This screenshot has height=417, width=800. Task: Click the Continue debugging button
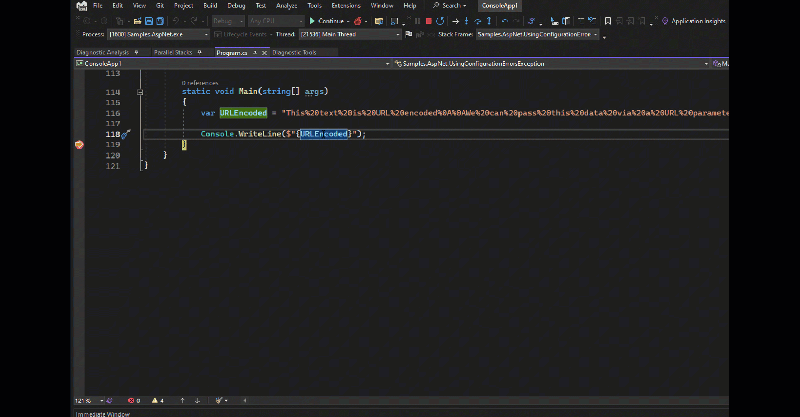click(327, 21)
